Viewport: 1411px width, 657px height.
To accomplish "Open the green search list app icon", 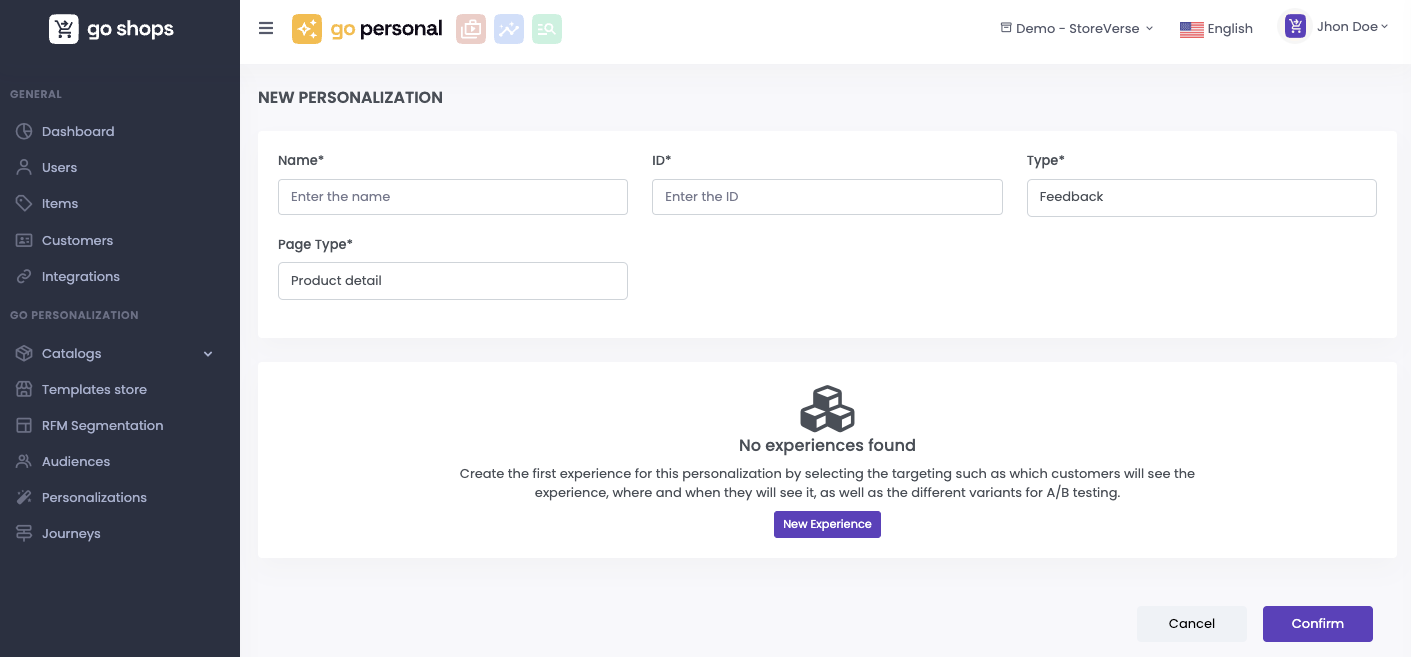I will coord(546,29).
